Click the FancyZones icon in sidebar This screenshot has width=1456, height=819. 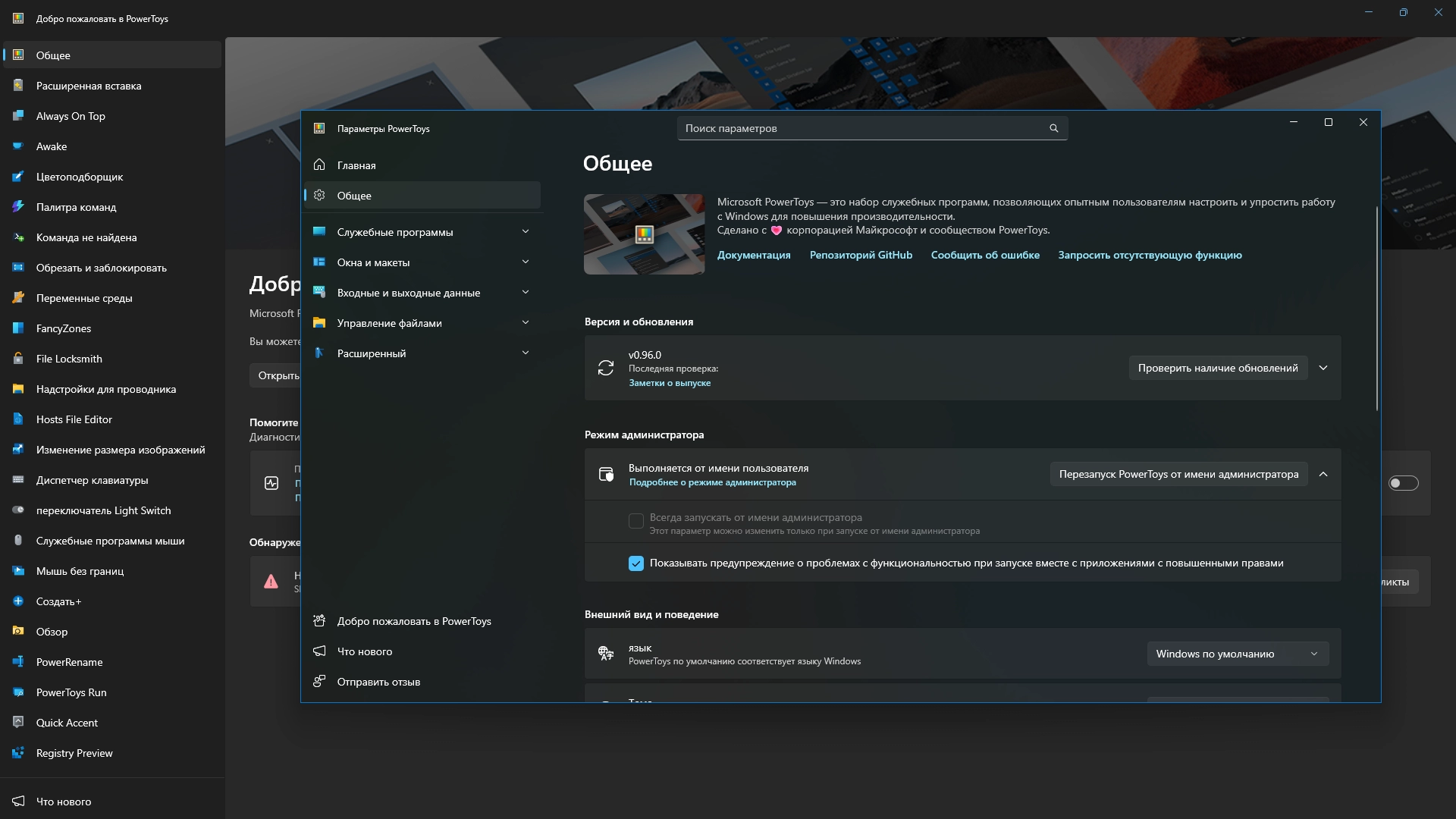pyautogui.click(x=18, y=328)
